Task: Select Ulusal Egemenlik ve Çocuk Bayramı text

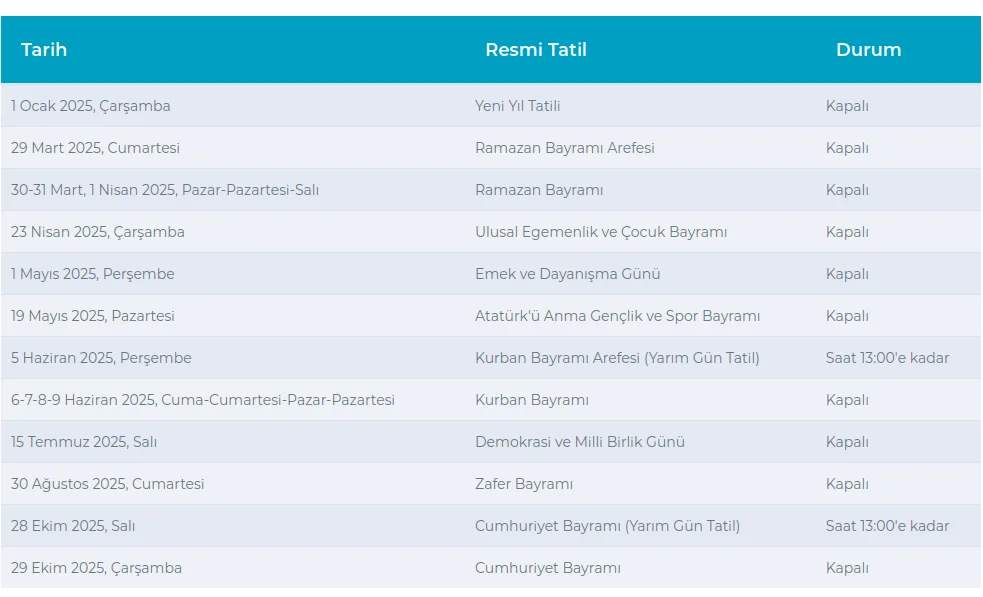Action: (600, 232)
